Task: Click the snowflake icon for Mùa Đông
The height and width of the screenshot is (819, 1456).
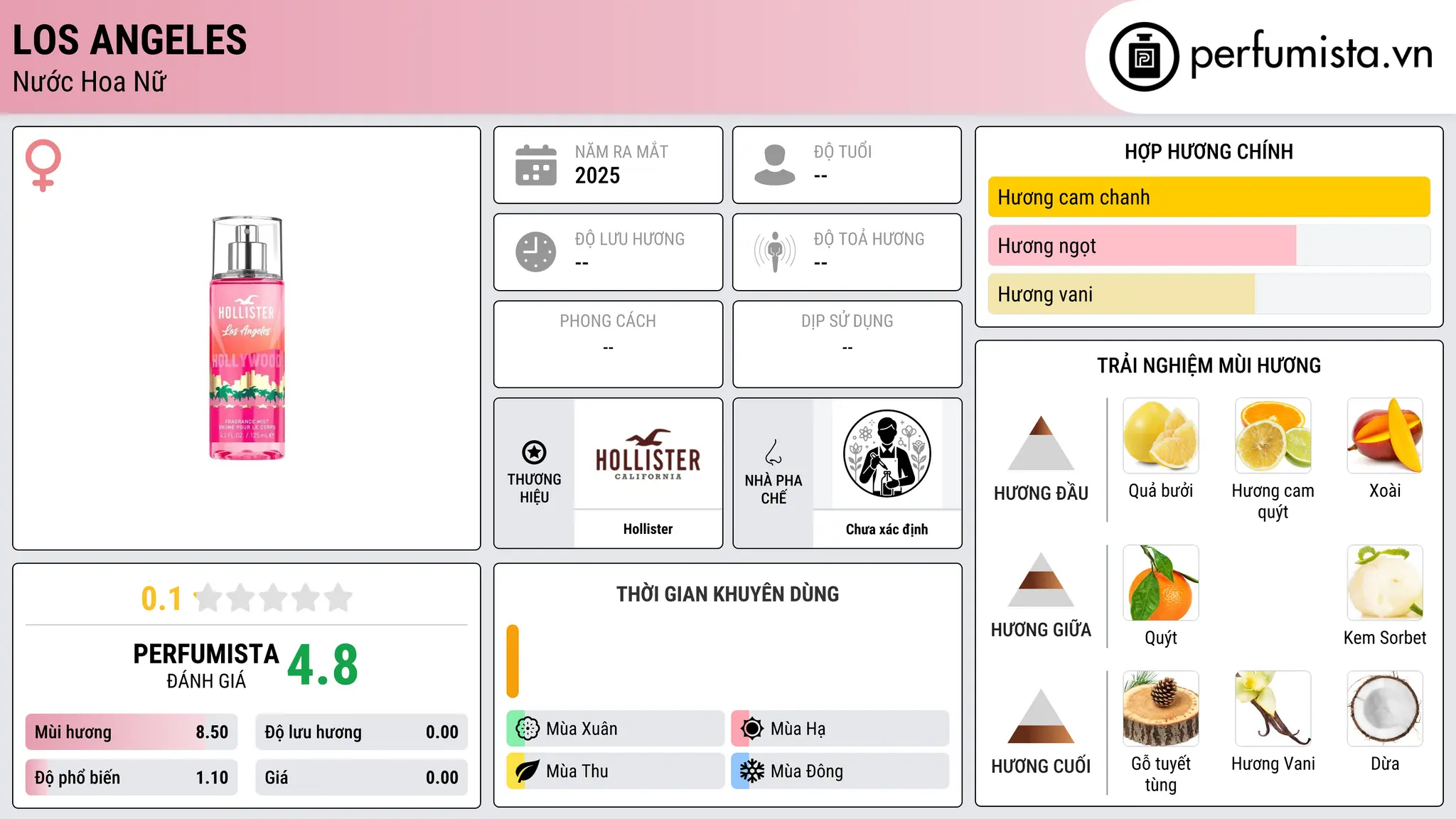Action: point(752,771)
